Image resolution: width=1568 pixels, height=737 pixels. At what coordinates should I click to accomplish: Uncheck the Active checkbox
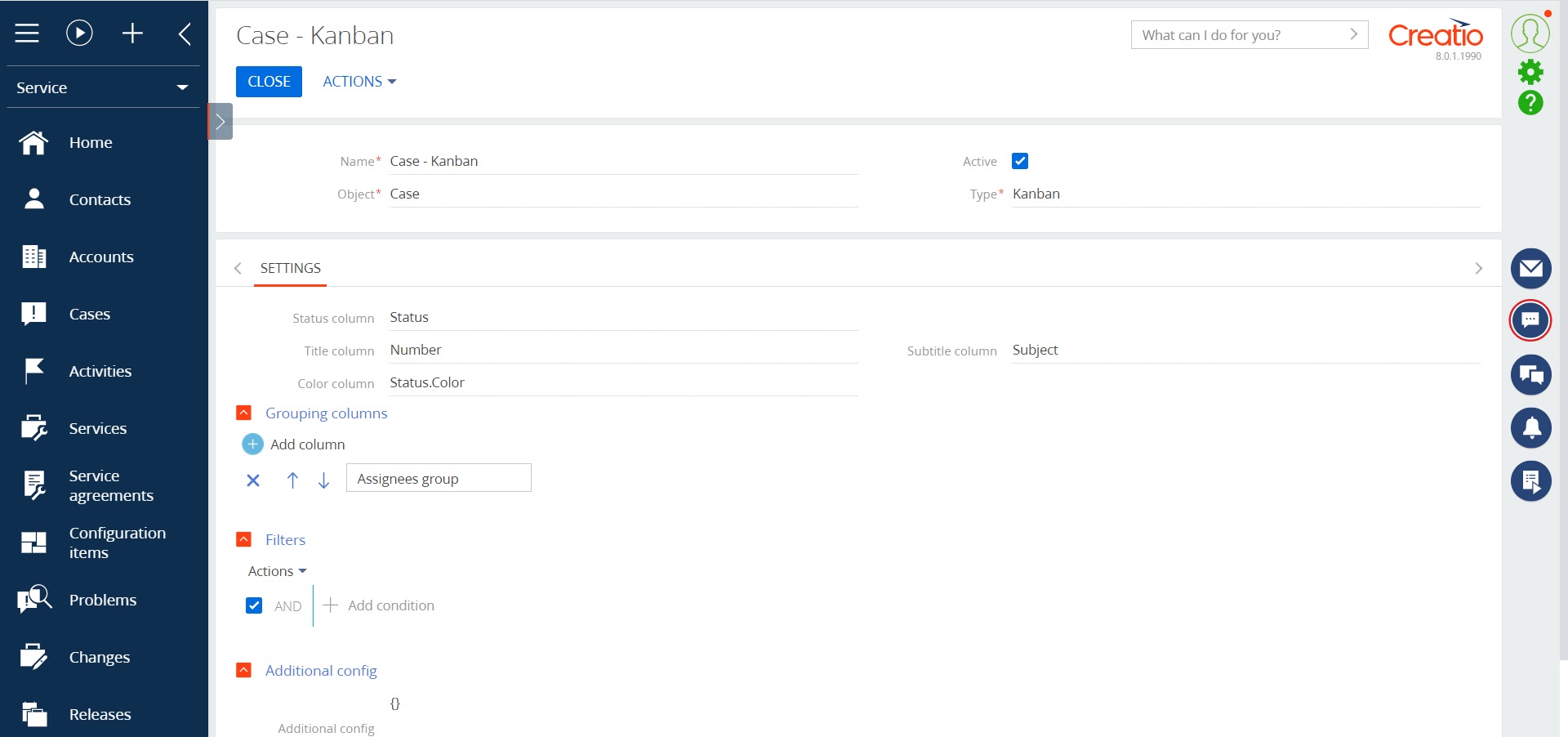point(1020,161)
